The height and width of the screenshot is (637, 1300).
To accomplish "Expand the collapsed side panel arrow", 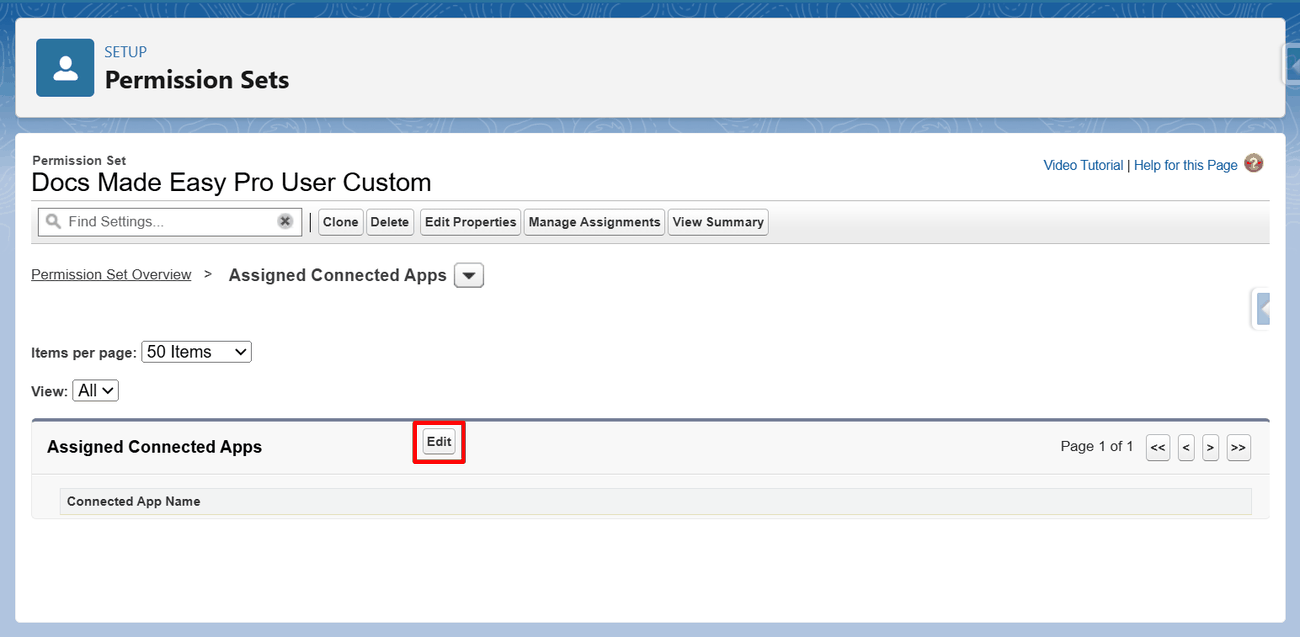I will click(x=1262, y=309).
